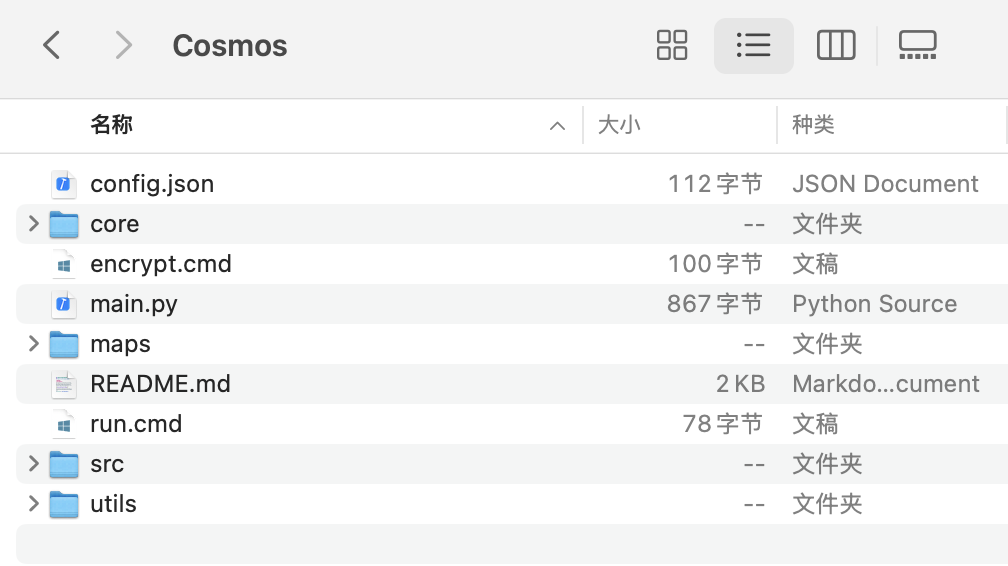Image resolution: width=1008 pixels, height=566 pixels.
Task: Expand the utils folder disclosure triangle
Action: (x=34, y=504)
